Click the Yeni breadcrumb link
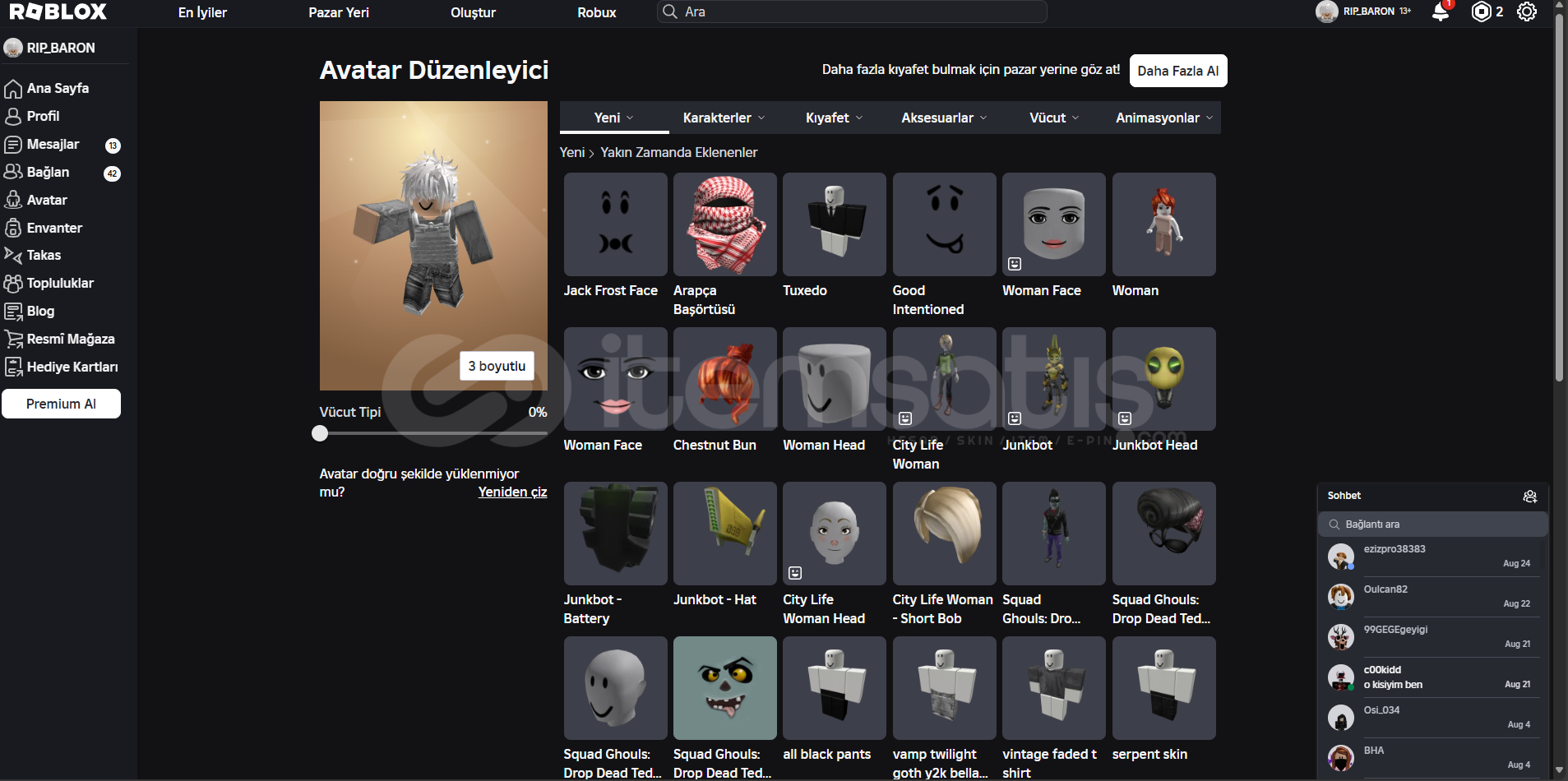The width and height of the screenshot is (1568, 781). [x=572, y=152]
